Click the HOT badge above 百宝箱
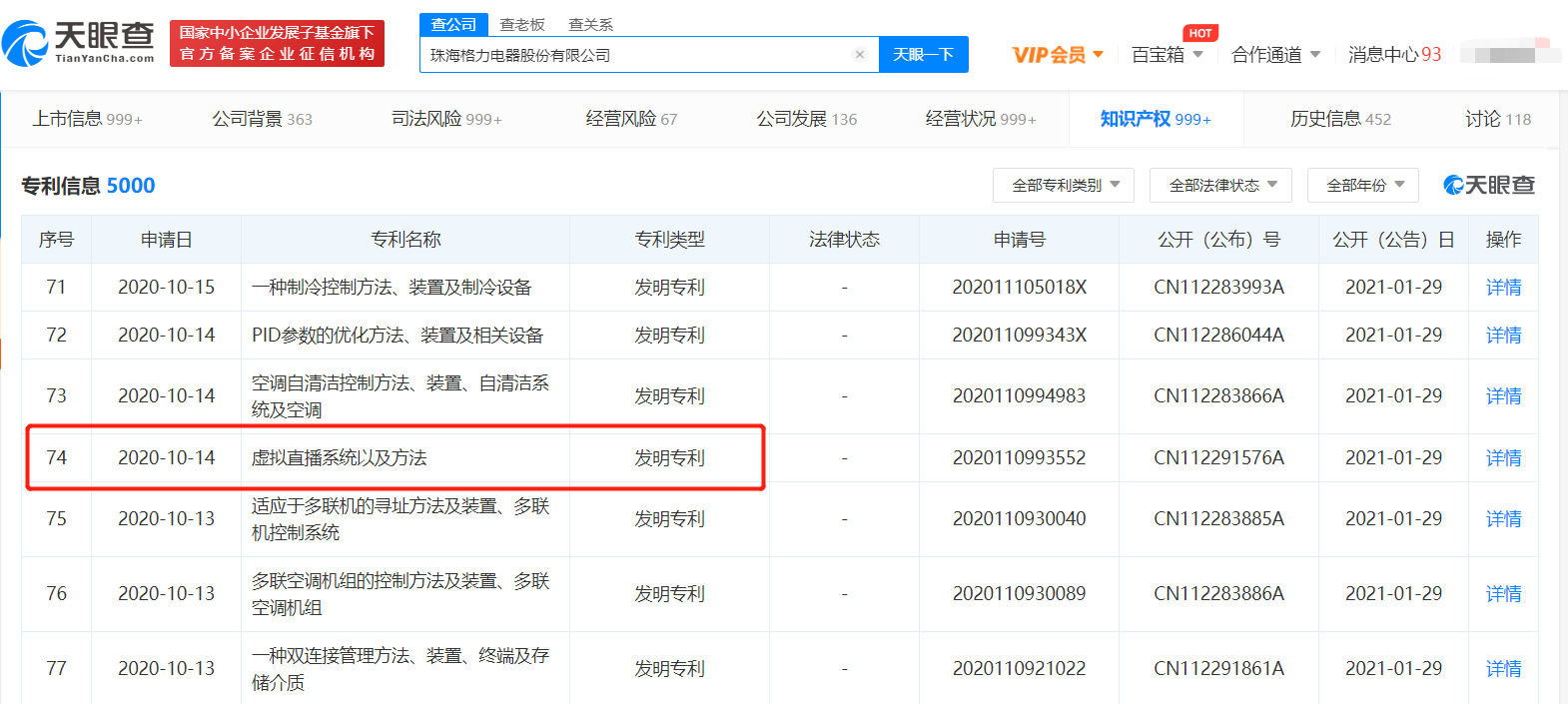The width and height of the screenshot is (1568, 704). coord(1199,33)
